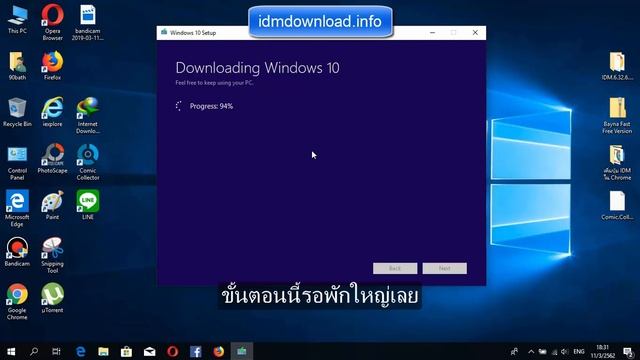Select Bayna Fast Free Version archive
Image resolution: width=640 pixels, height=360 pixels.
tap(617, 115)
